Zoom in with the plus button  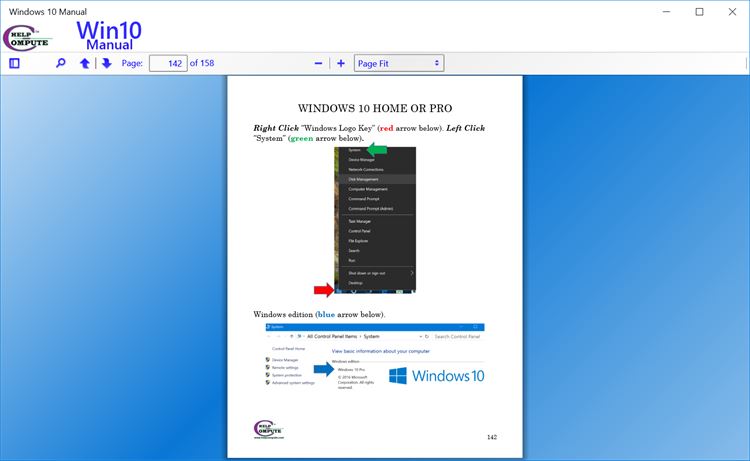[x=341, y=63]
